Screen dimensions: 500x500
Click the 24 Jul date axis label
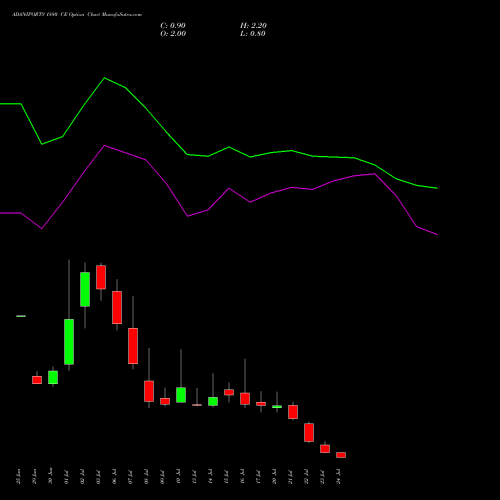[x=339, y=477]
